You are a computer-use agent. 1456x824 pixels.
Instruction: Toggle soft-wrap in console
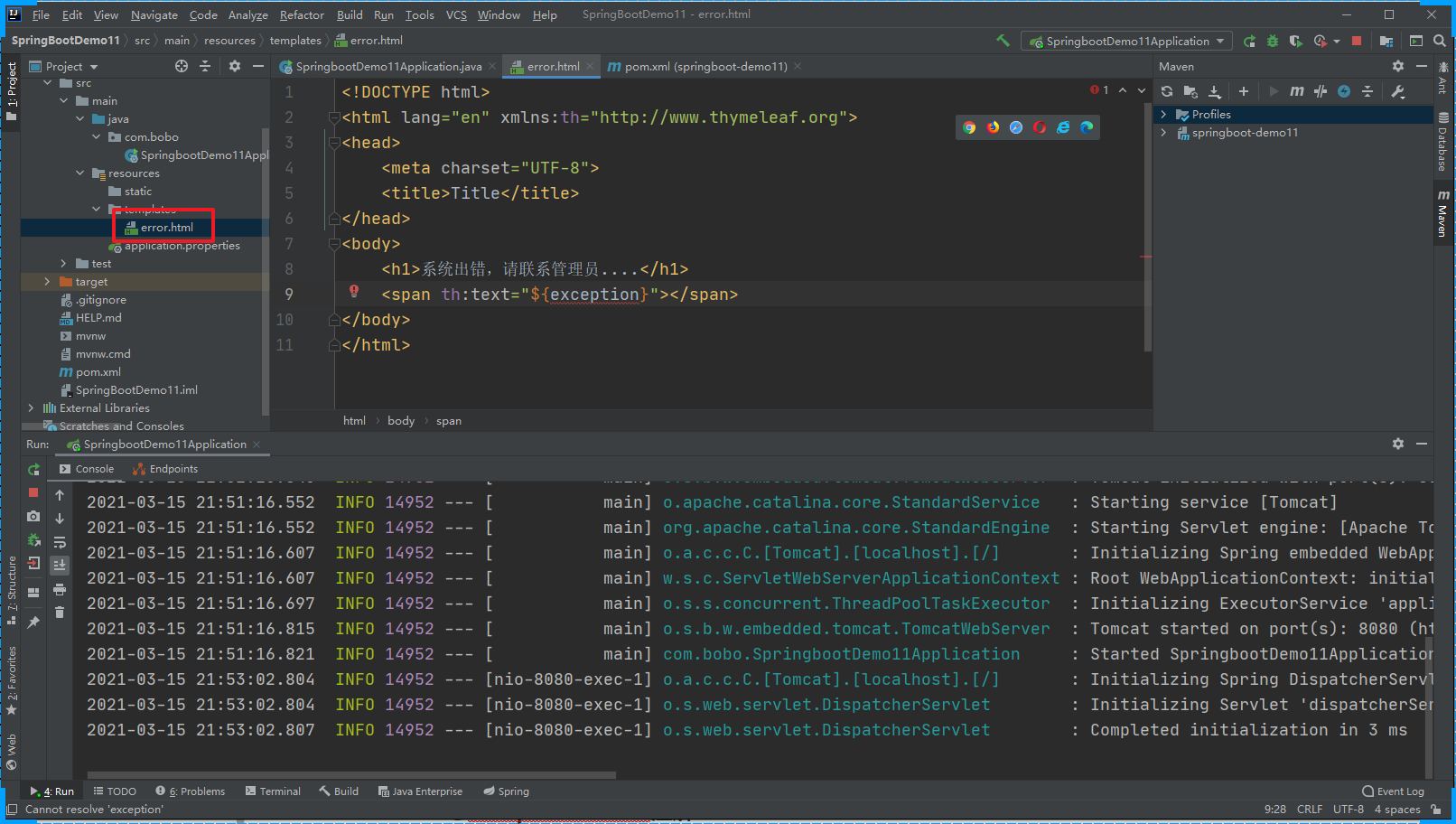coord(60,542)
